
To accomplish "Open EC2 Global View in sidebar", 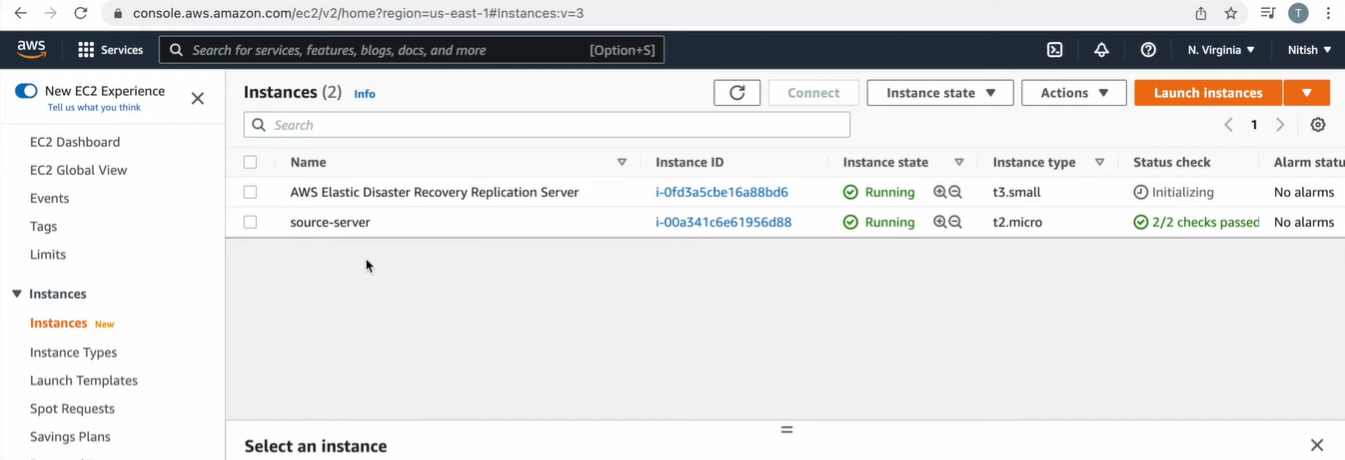I will pyautogui.click(x=79, y=170).
